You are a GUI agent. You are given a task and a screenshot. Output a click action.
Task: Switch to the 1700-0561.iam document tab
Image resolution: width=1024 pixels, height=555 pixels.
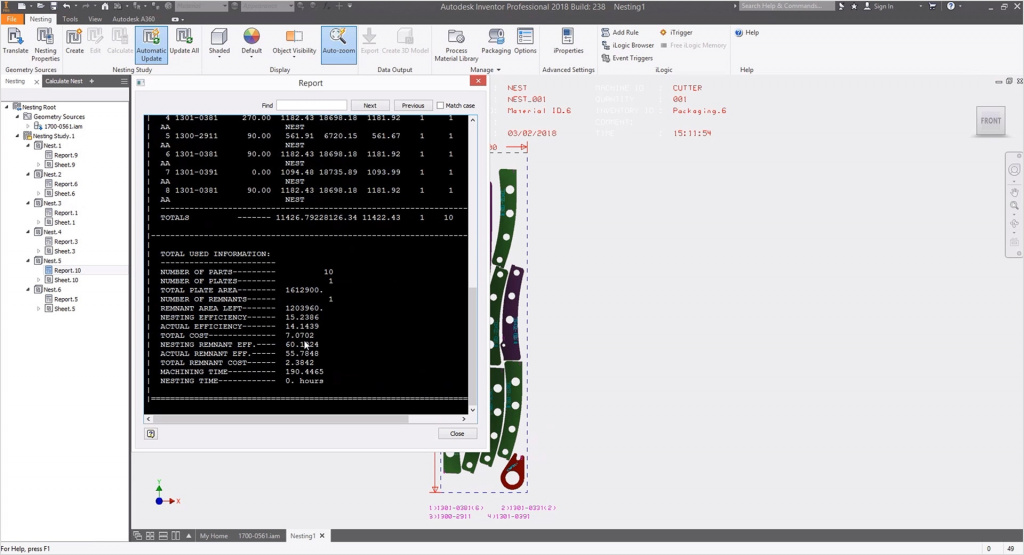(x=259, y=536)
